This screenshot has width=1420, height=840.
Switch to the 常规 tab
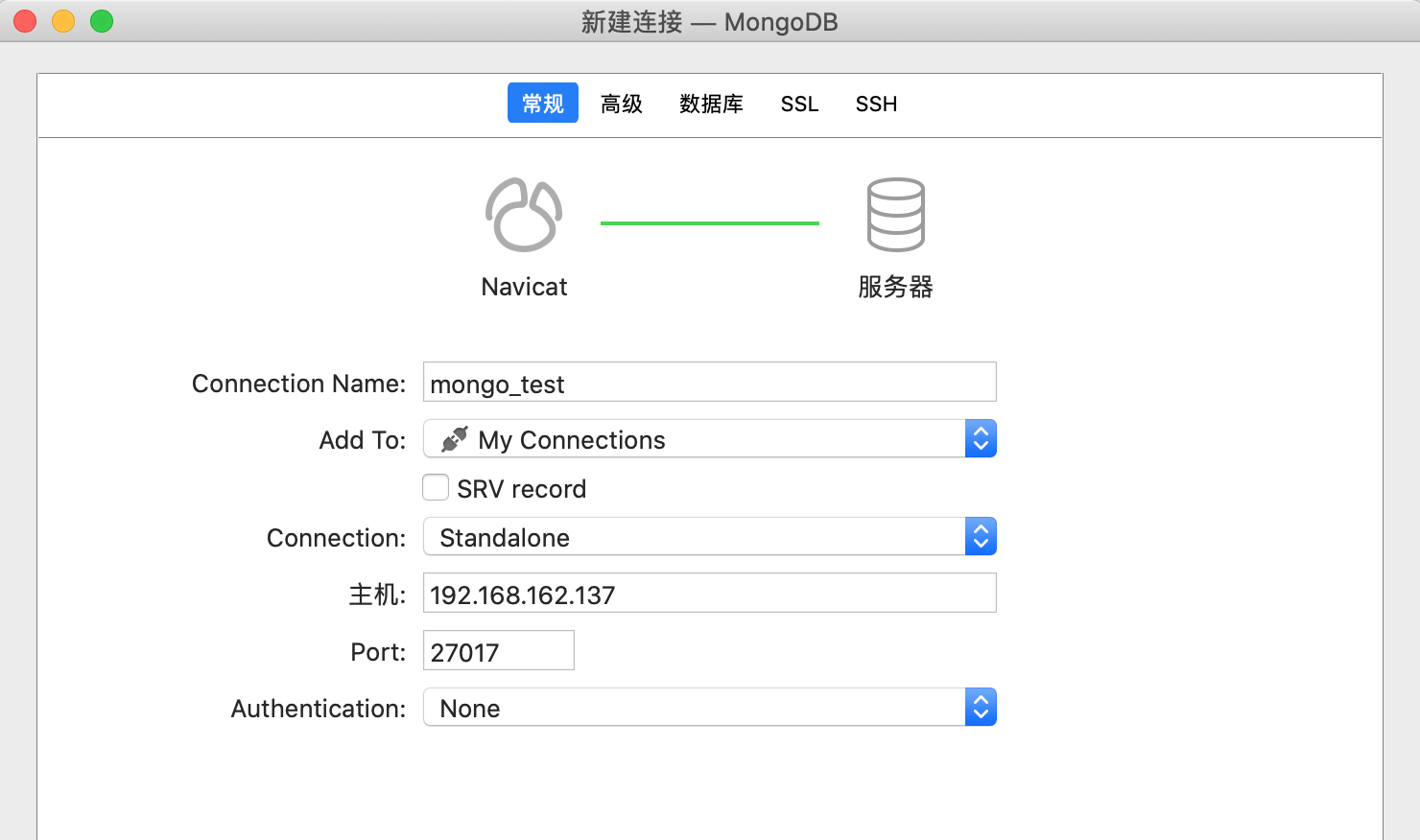(543, 104)
